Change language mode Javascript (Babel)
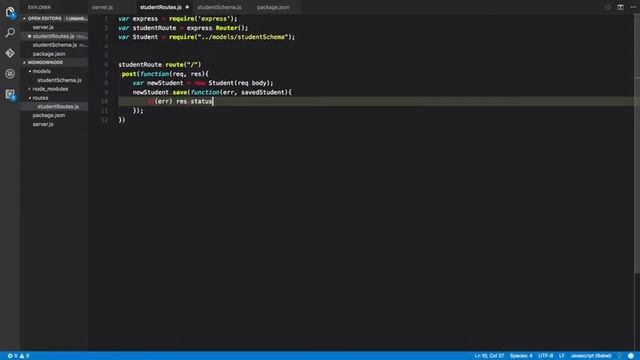Viewport: 640px width, 360px height. [x=591, y=356]
